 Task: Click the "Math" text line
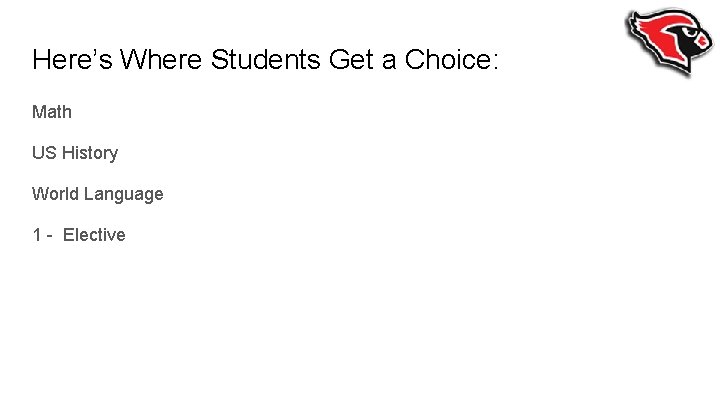[x=52, y=112]
